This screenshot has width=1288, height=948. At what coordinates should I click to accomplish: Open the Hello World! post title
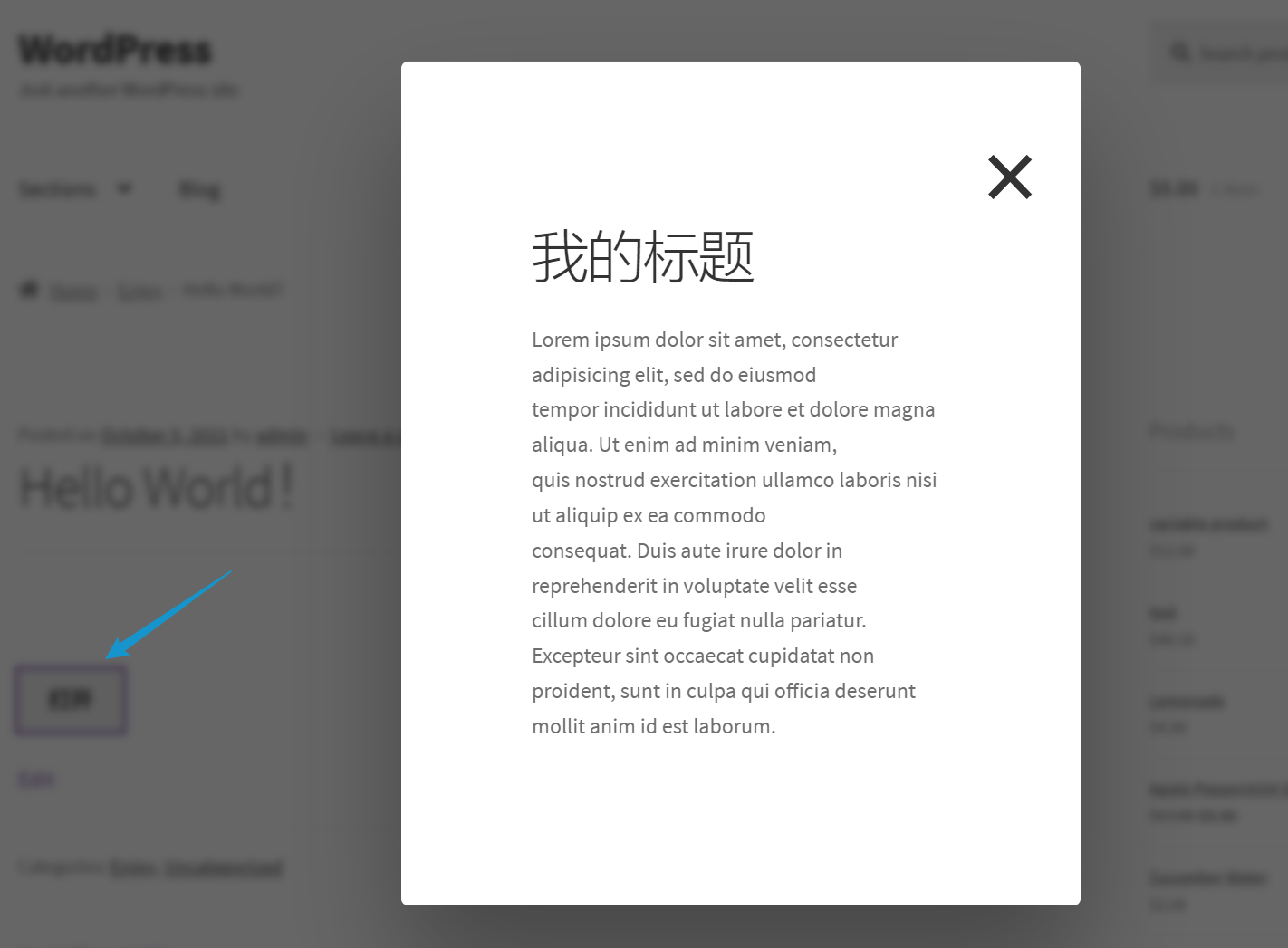[x=157, y=487]
